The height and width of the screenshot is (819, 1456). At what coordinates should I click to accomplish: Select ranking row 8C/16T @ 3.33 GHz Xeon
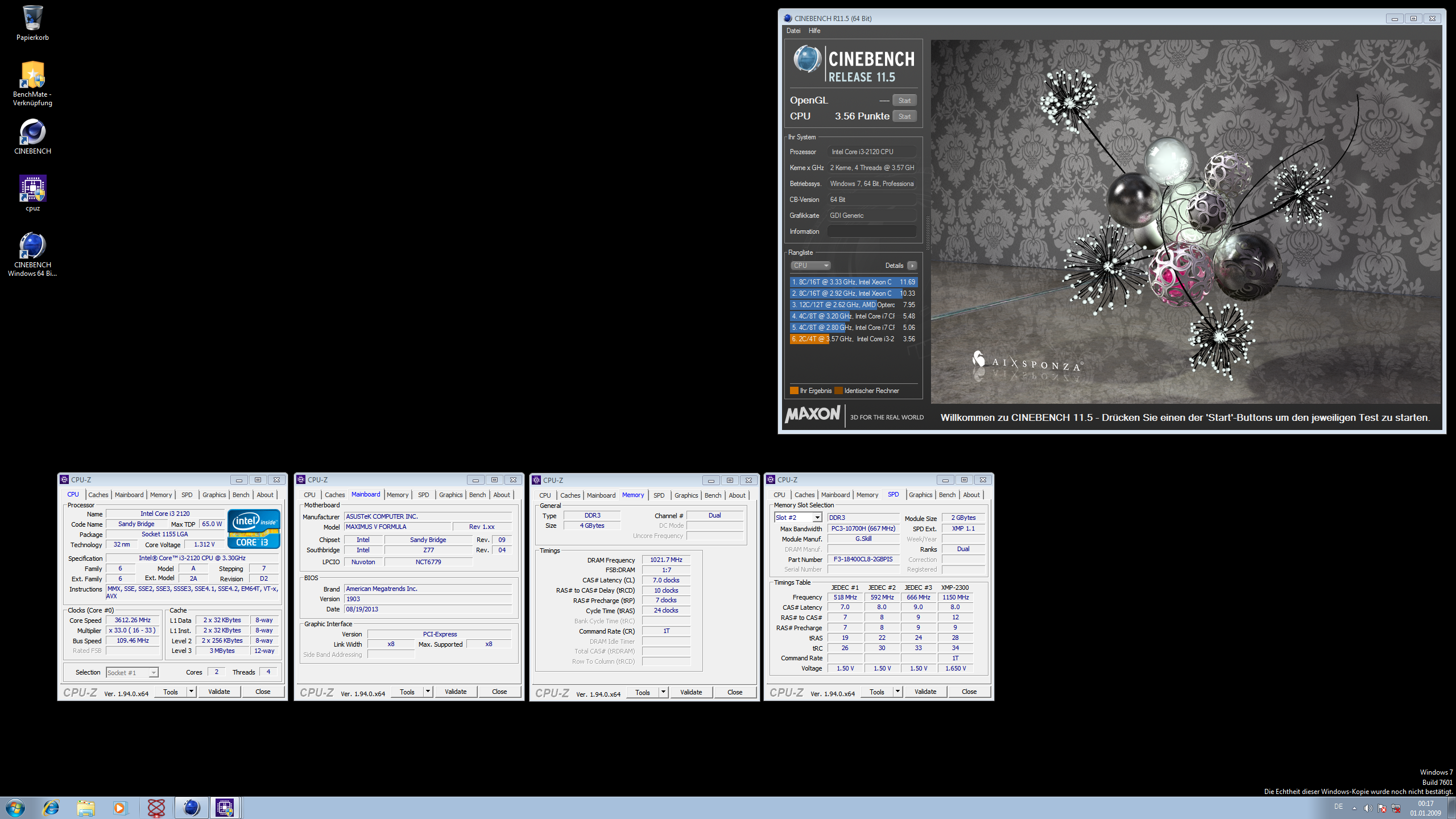click(x=853, y=282)
